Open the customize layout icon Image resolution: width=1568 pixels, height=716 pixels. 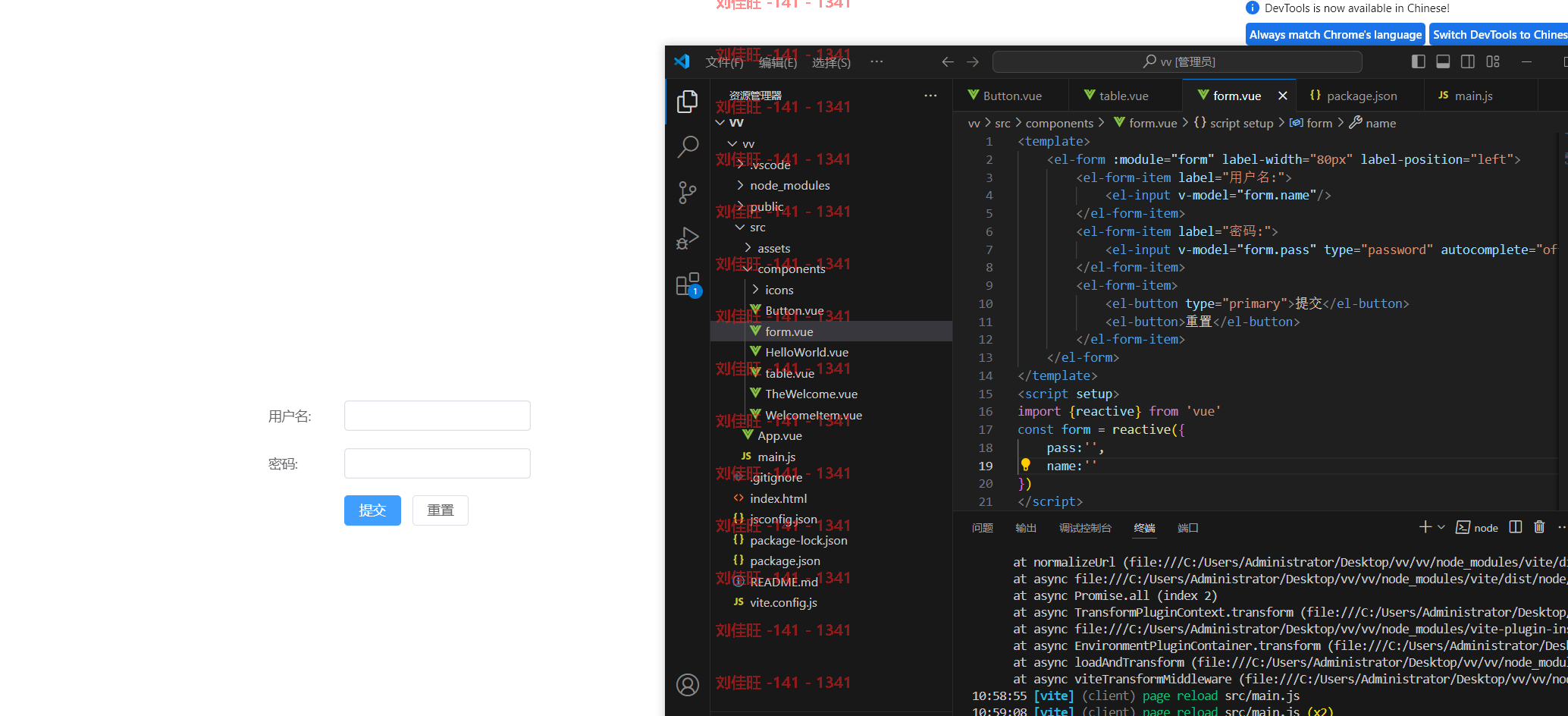tap(1493, 61)
